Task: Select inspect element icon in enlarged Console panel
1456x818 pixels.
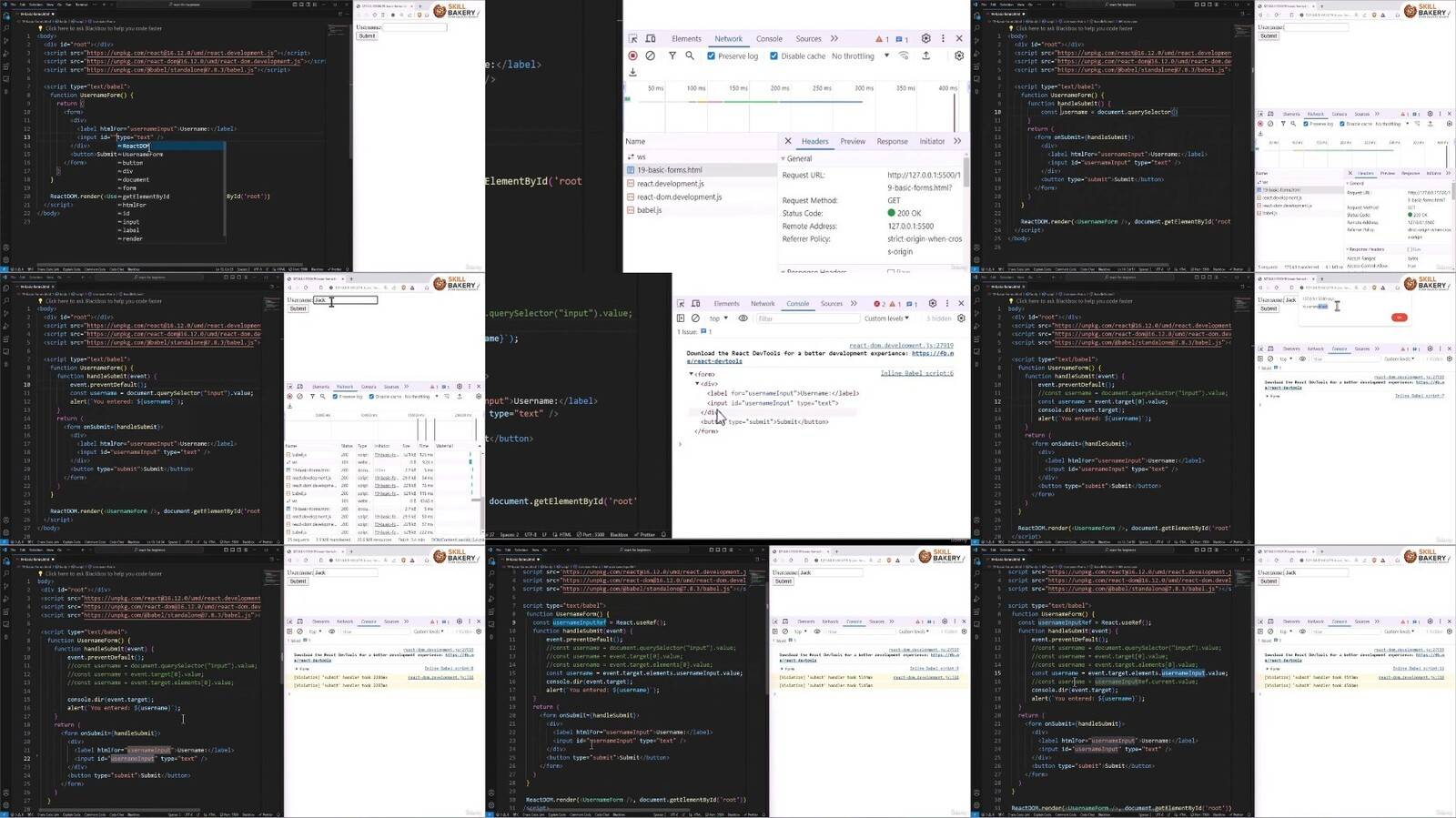Action: point(681,304)
